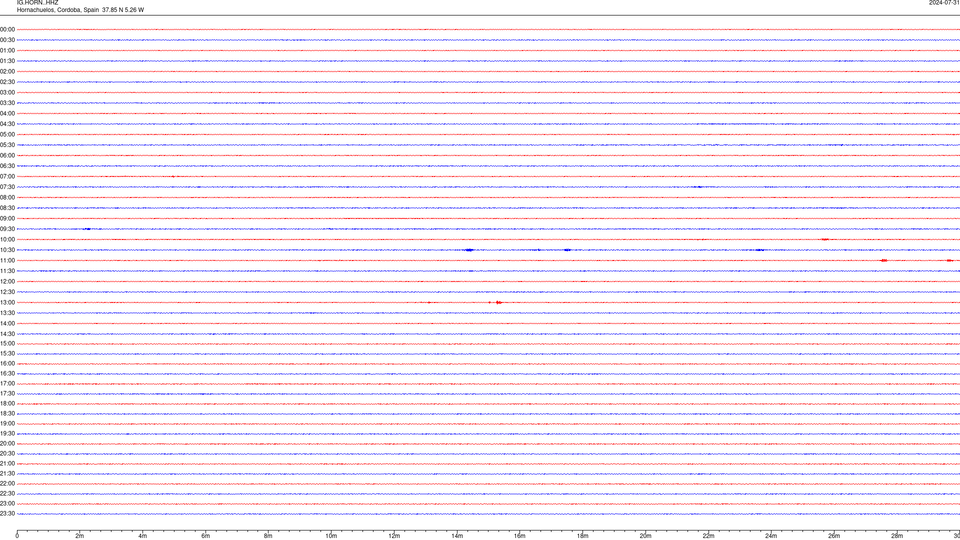This screenshot has width=960, height=540.
Task: Click the blue burst on 09:30 trace
Action: click(x=87, y=229)
